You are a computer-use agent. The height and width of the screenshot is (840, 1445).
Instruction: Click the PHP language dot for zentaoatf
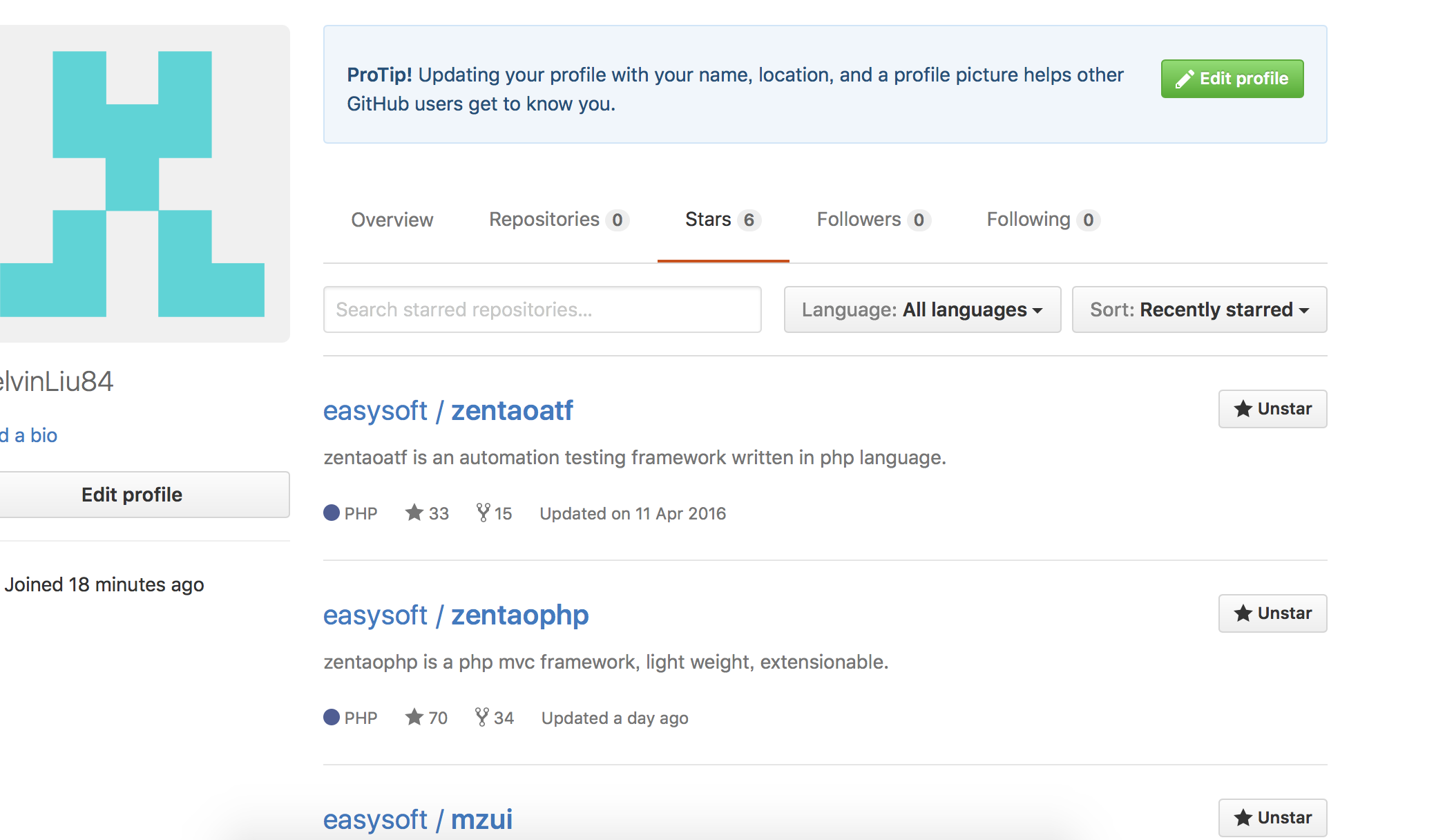coord(332,513)
